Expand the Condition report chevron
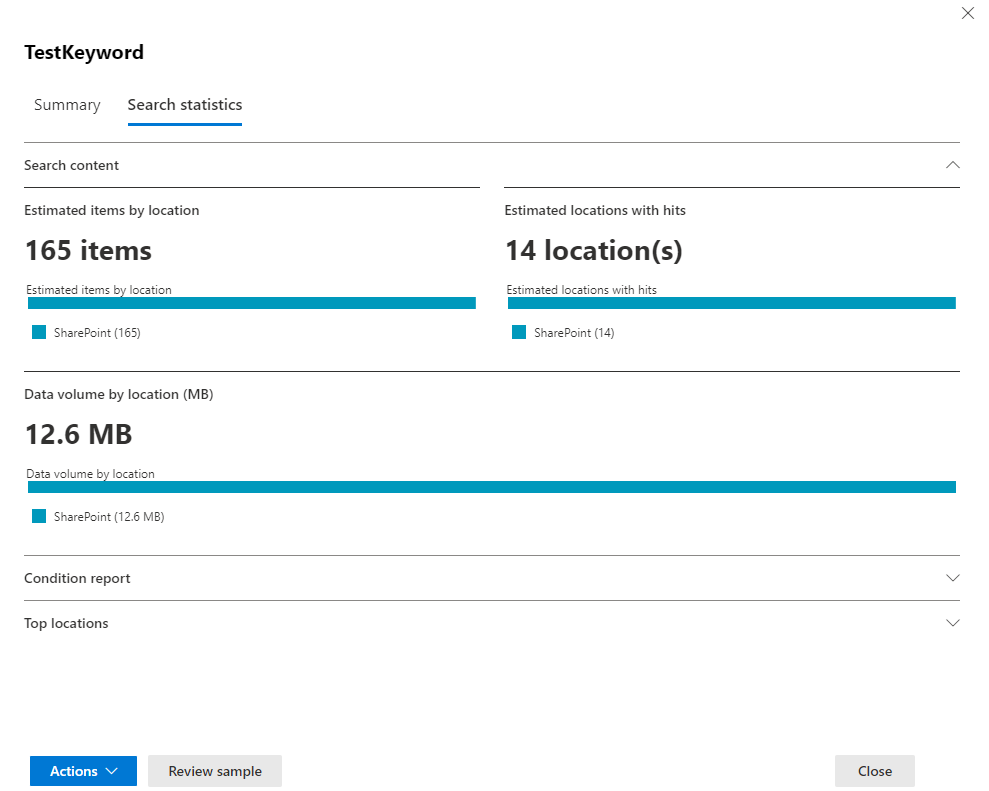989x791 pixels. pos(952,578)
